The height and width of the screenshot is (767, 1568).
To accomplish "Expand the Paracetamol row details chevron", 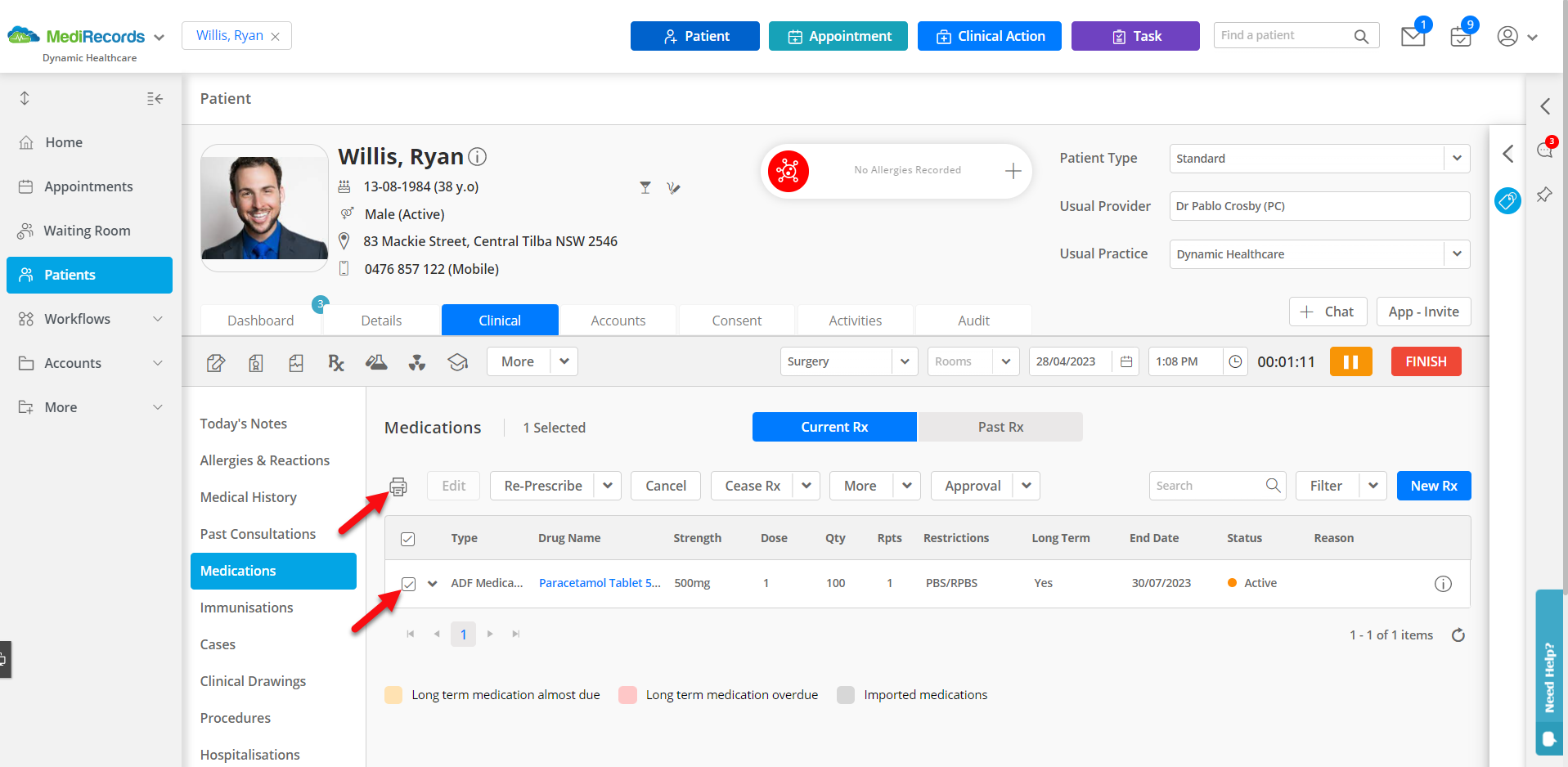I will (x=433, y=584).
